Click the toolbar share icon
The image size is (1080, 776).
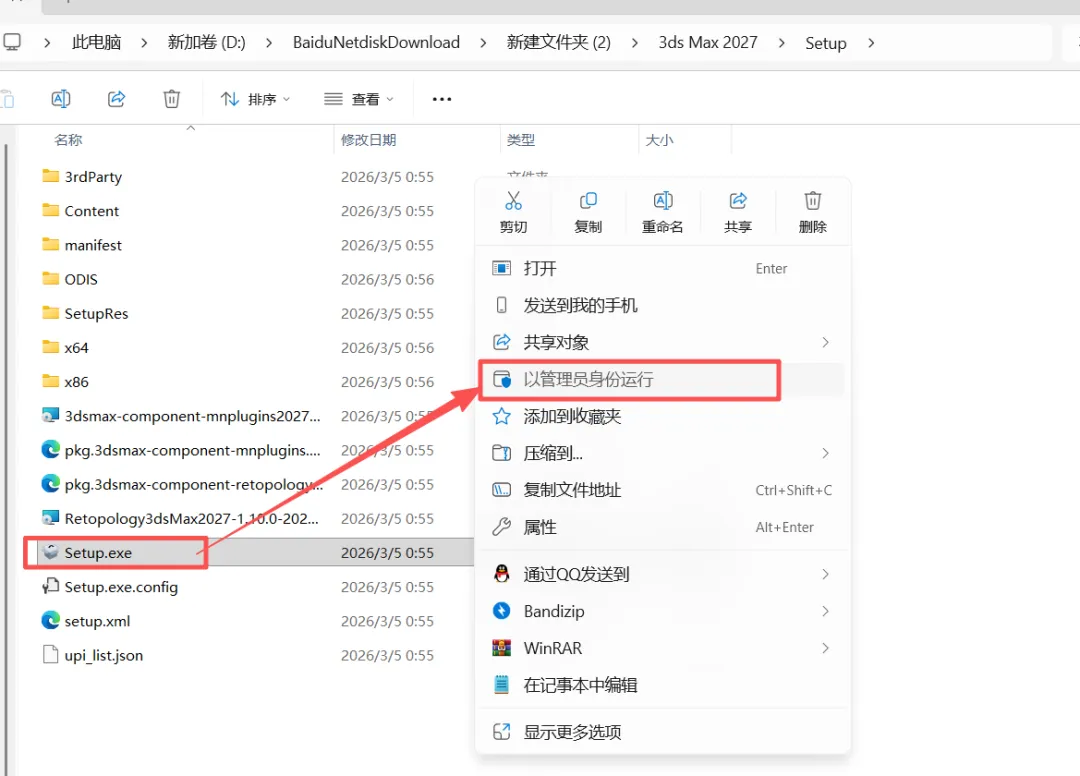tap(116, 99)
